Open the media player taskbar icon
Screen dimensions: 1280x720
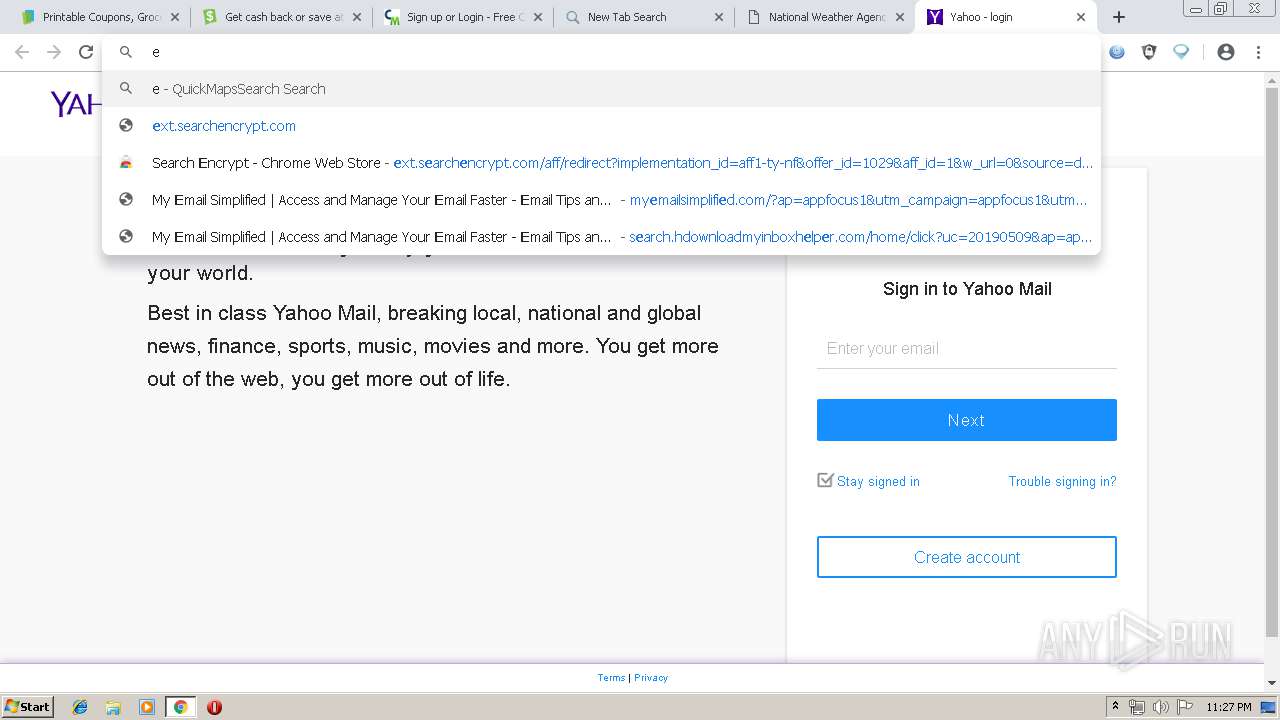click(147, 707)
